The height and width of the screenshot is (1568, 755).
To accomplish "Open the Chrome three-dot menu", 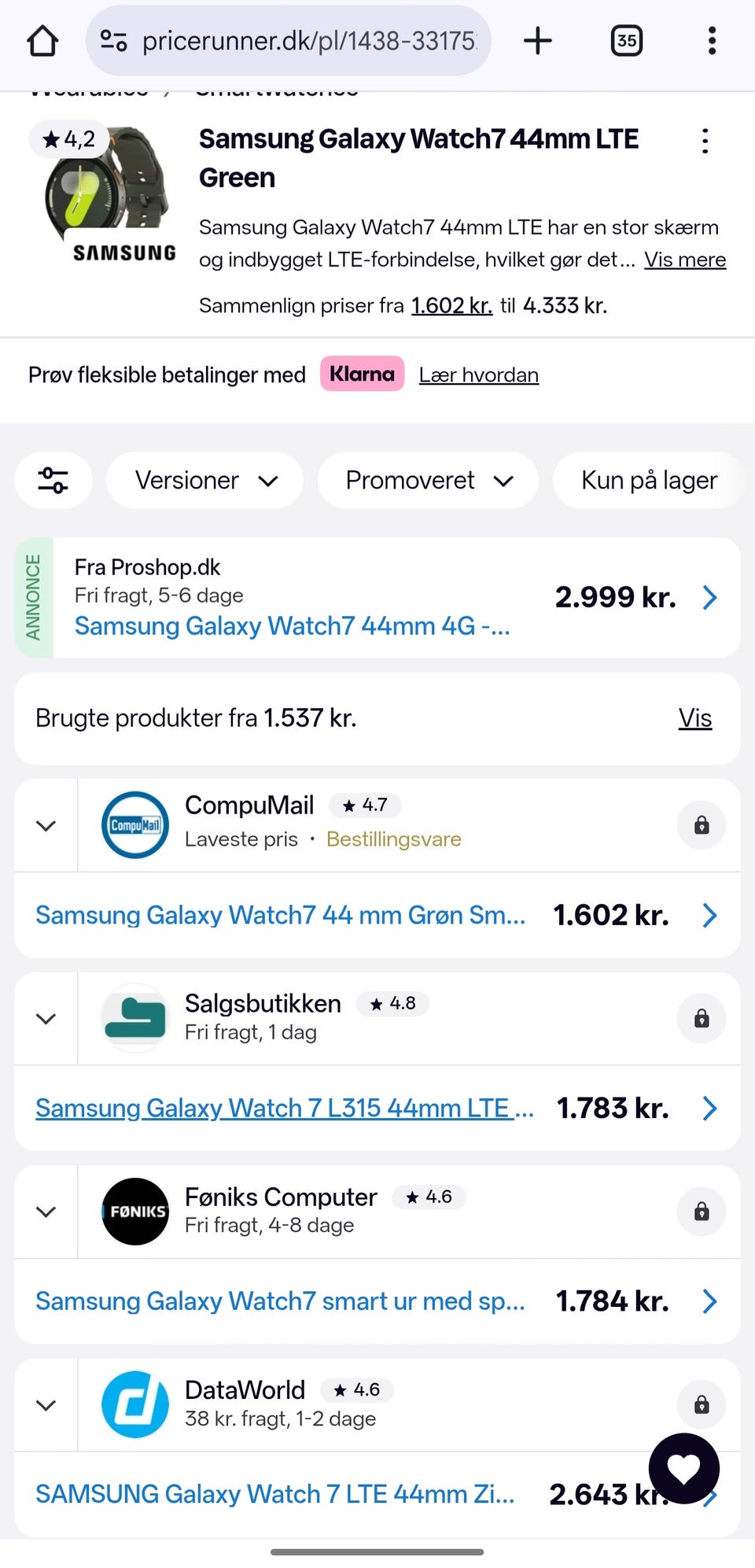I will pos(711,41).
